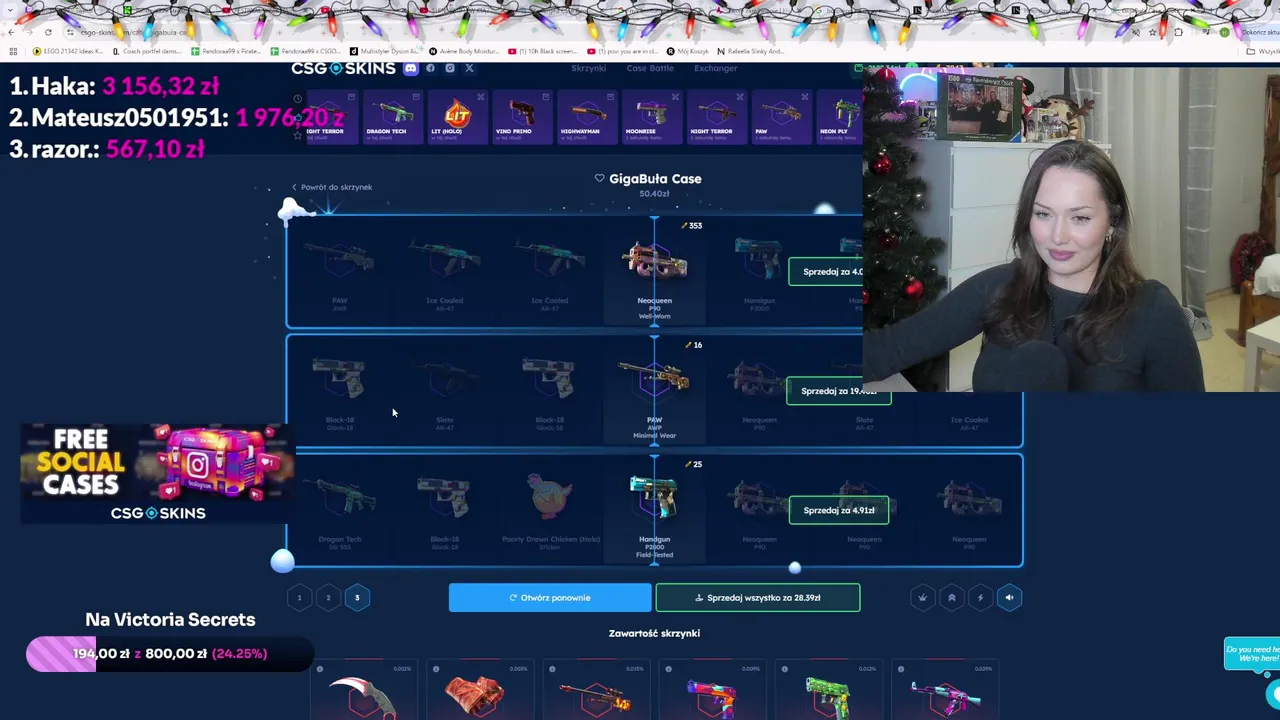
Task: Click the Zawartość skrzynki heading
Action: (654, 633)
